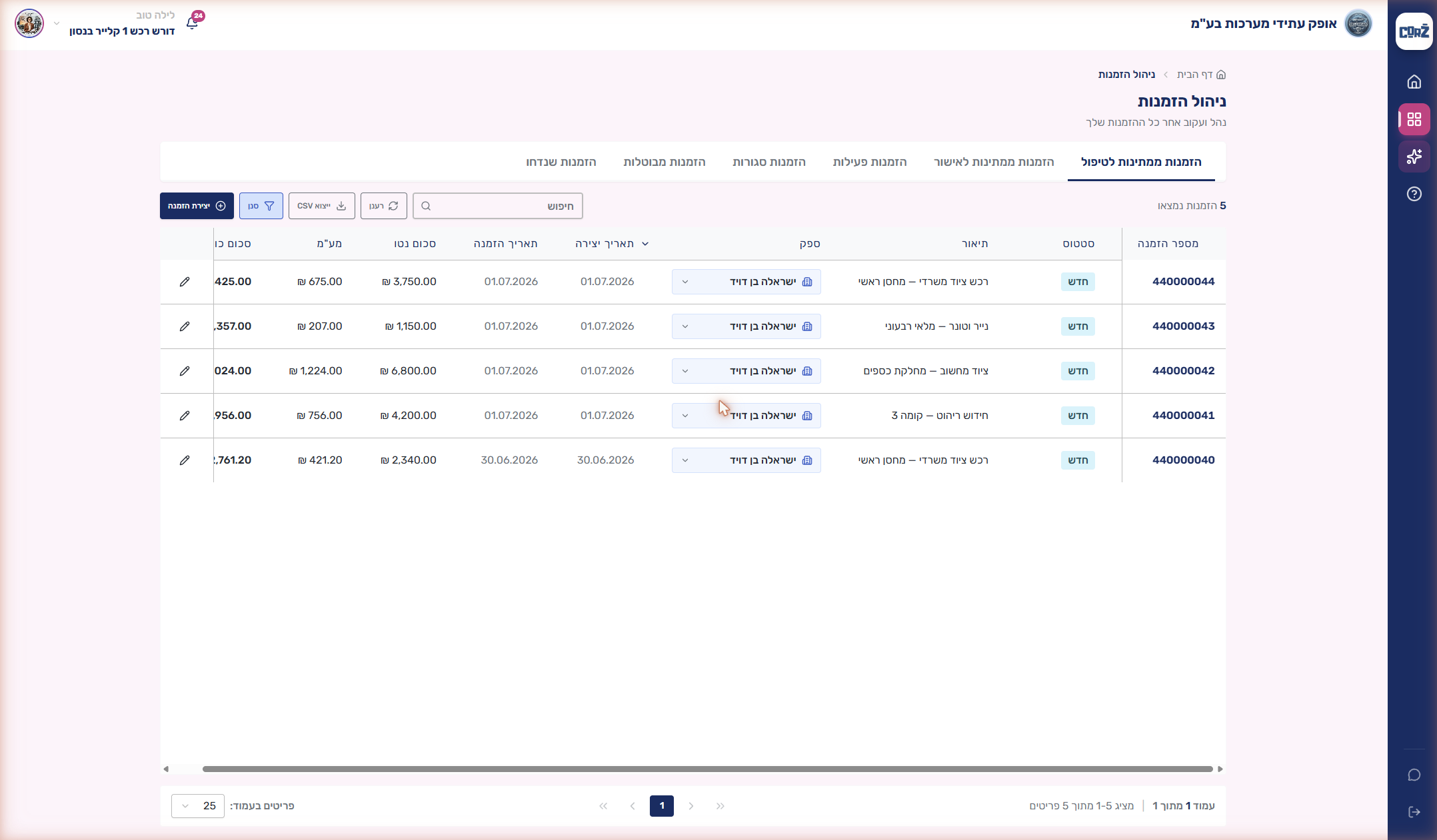This screenshot has height=840, width=1437.
Task: Click order number 440000041
Action: tap(1184, 416)
